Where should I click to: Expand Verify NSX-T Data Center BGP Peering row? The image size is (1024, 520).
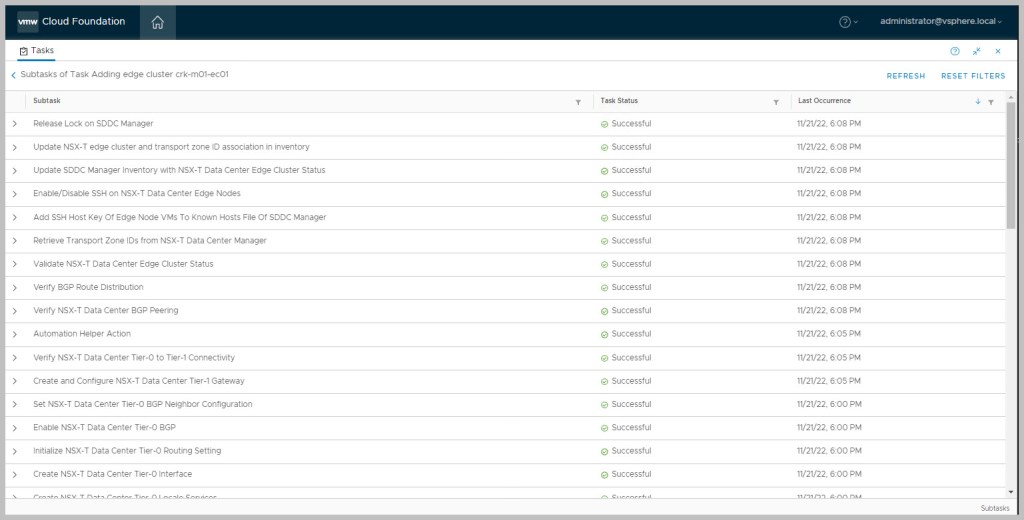[x=14, y=311]
